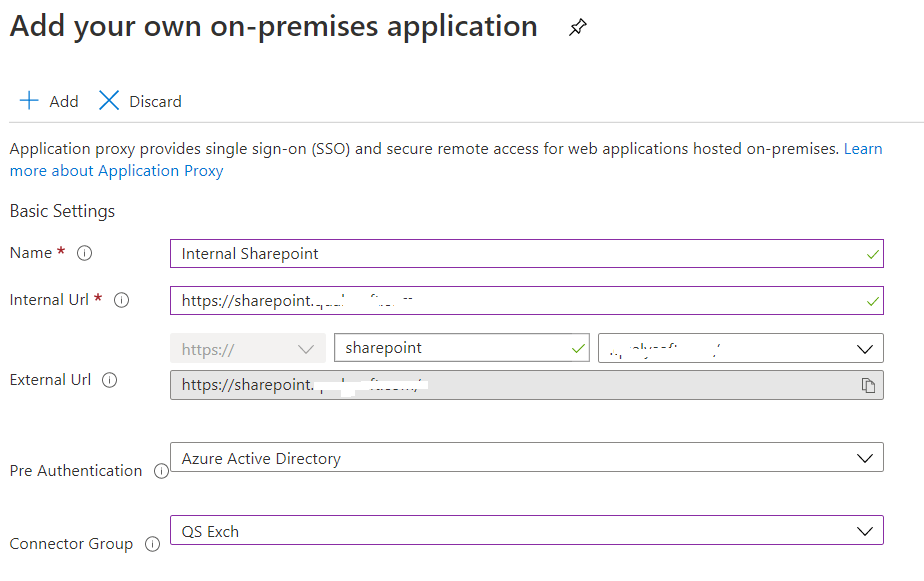Show info tooltip for Pre Authentication

(x=161, y=471)
